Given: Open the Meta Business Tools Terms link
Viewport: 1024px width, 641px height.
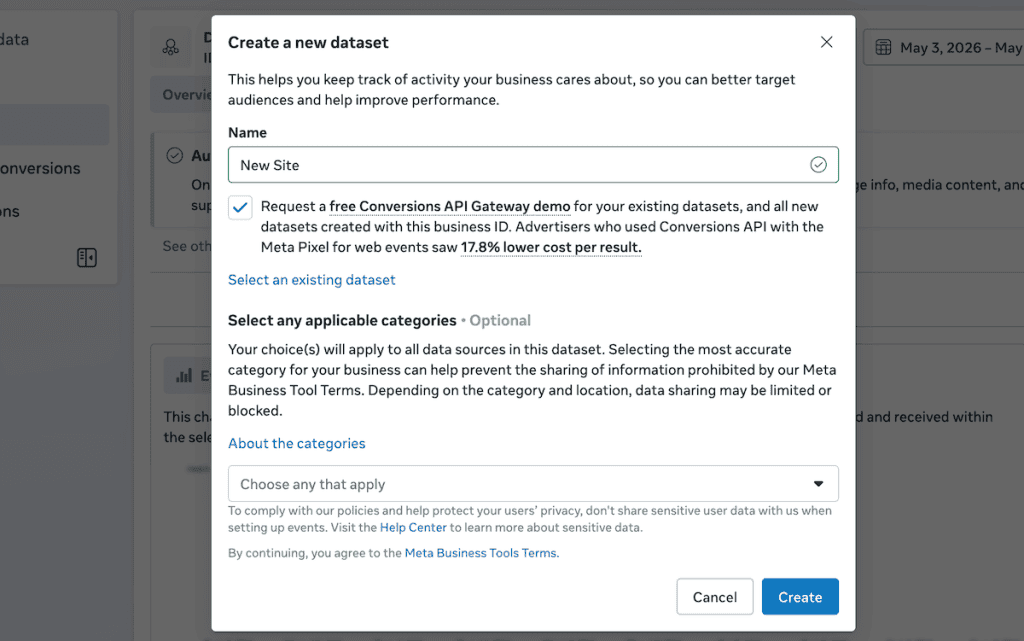Looking at the screenshot, I should click(x=481, y=553).
